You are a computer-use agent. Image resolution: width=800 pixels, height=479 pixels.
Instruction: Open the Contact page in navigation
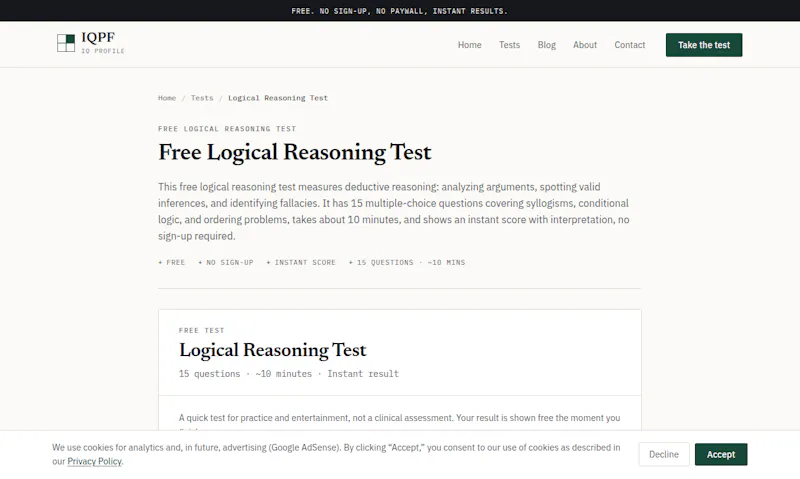pos(630,45)
